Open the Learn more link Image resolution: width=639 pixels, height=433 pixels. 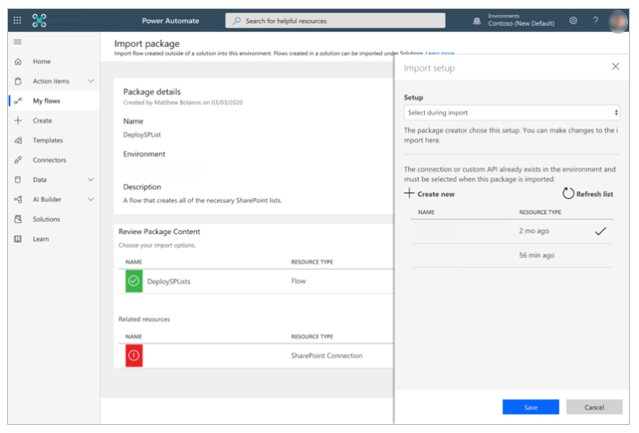[x=440, y=53]
